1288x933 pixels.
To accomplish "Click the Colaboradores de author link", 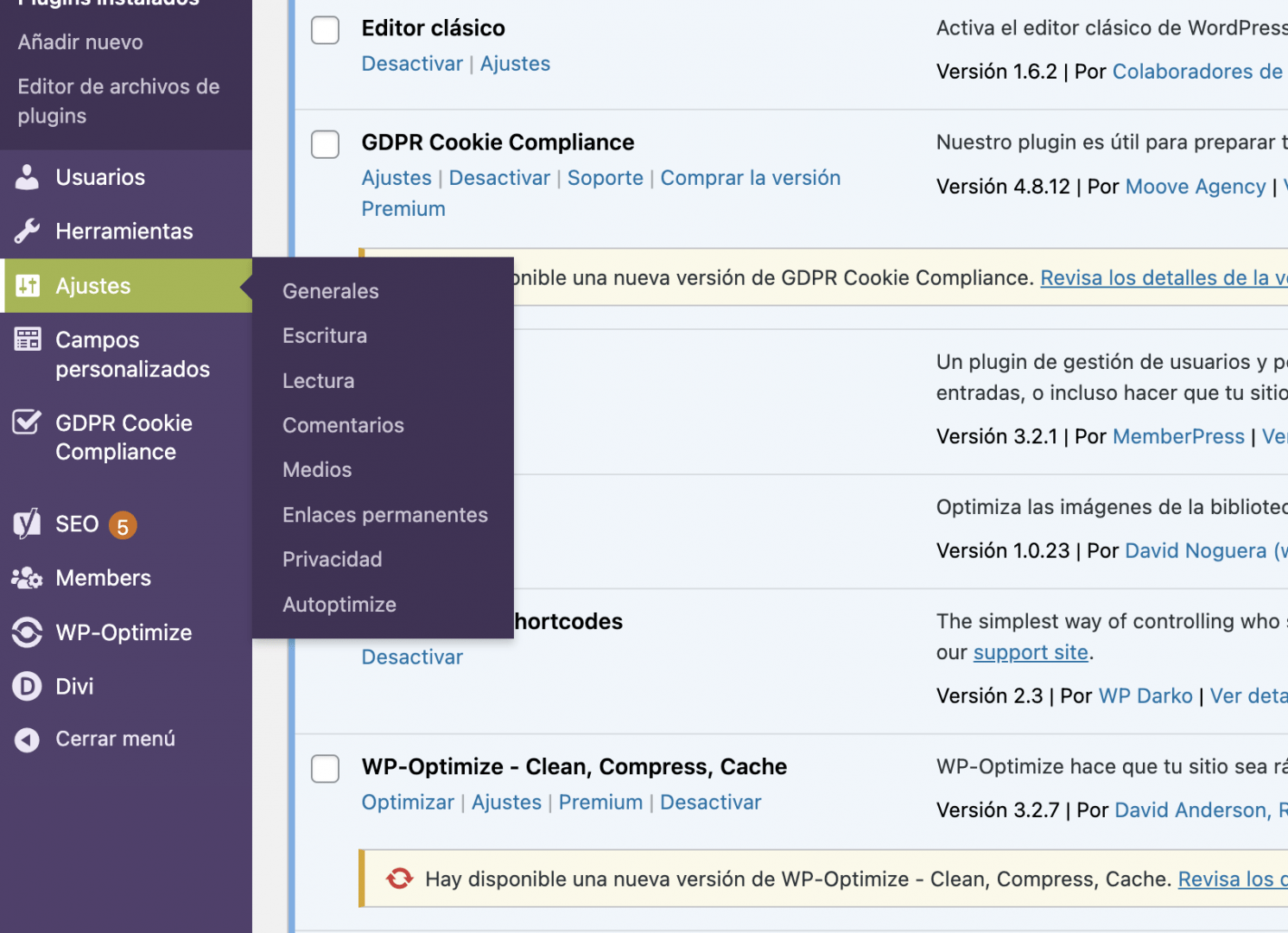I will click(1199, 72).
